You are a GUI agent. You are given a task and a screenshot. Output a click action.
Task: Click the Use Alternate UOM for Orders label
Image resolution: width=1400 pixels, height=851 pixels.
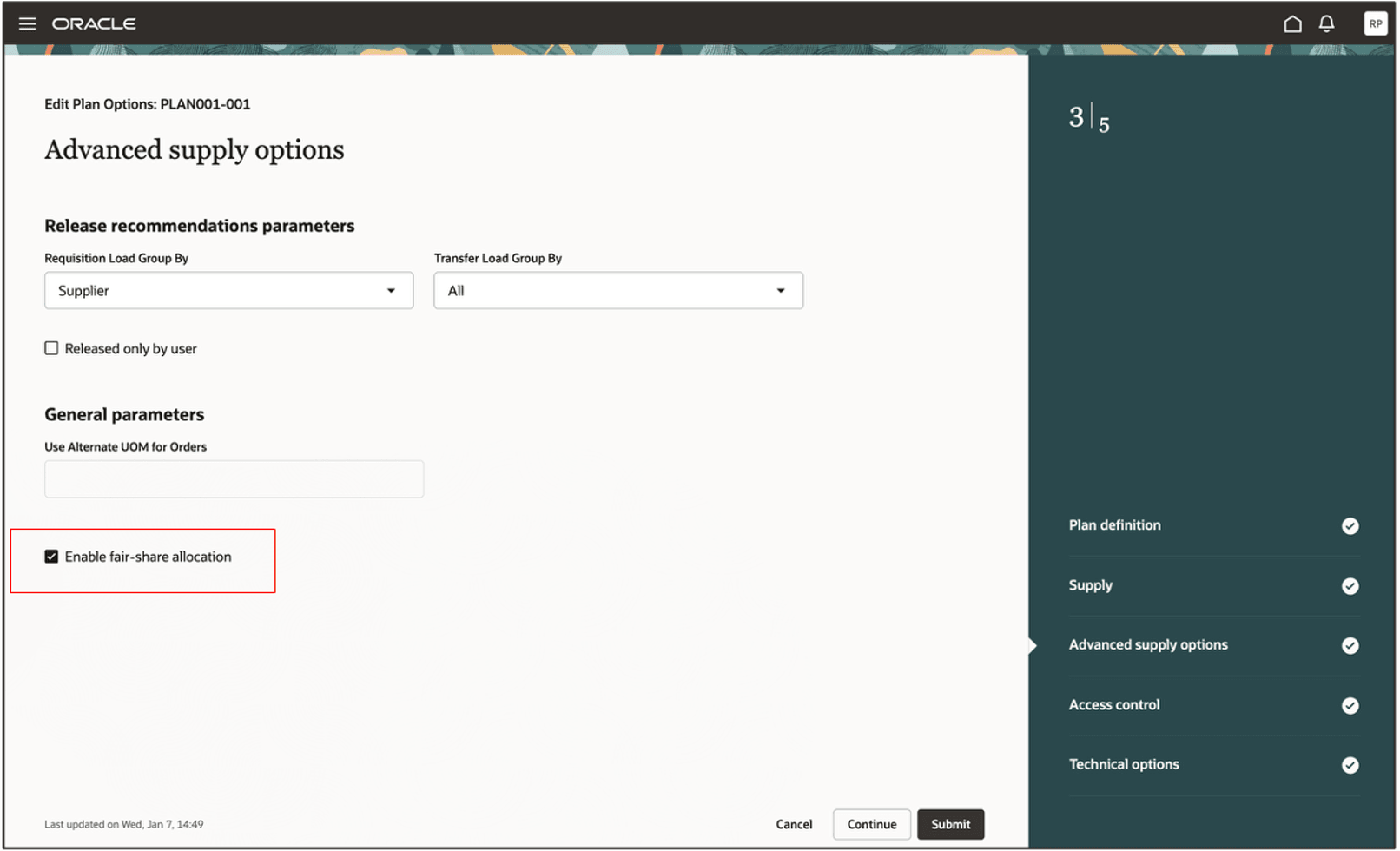click(125, 446)
